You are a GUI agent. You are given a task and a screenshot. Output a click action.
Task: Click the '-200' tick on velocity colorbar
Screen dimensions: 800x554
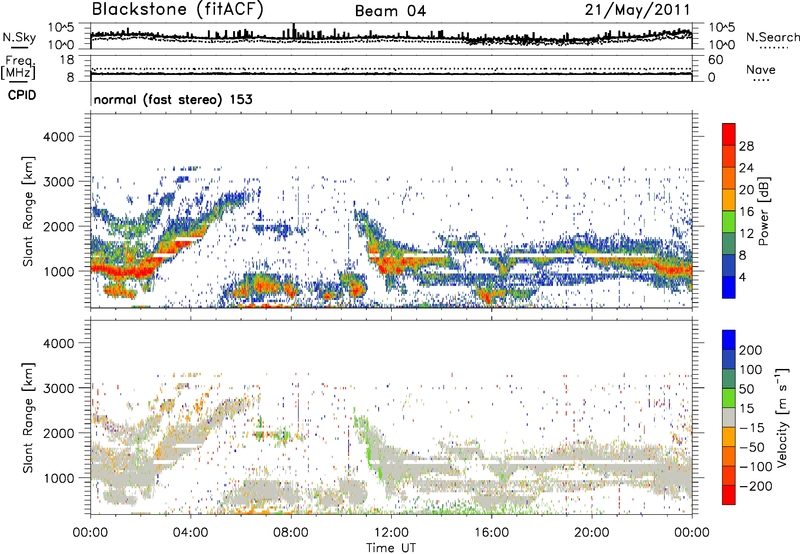755,486
